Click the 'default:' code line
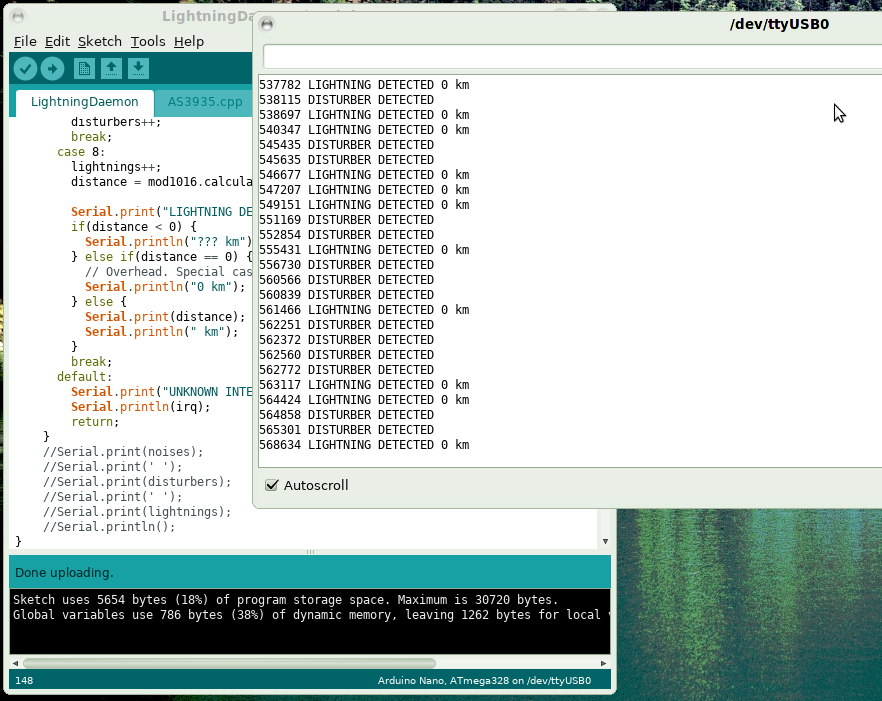 tap(84, 377)
